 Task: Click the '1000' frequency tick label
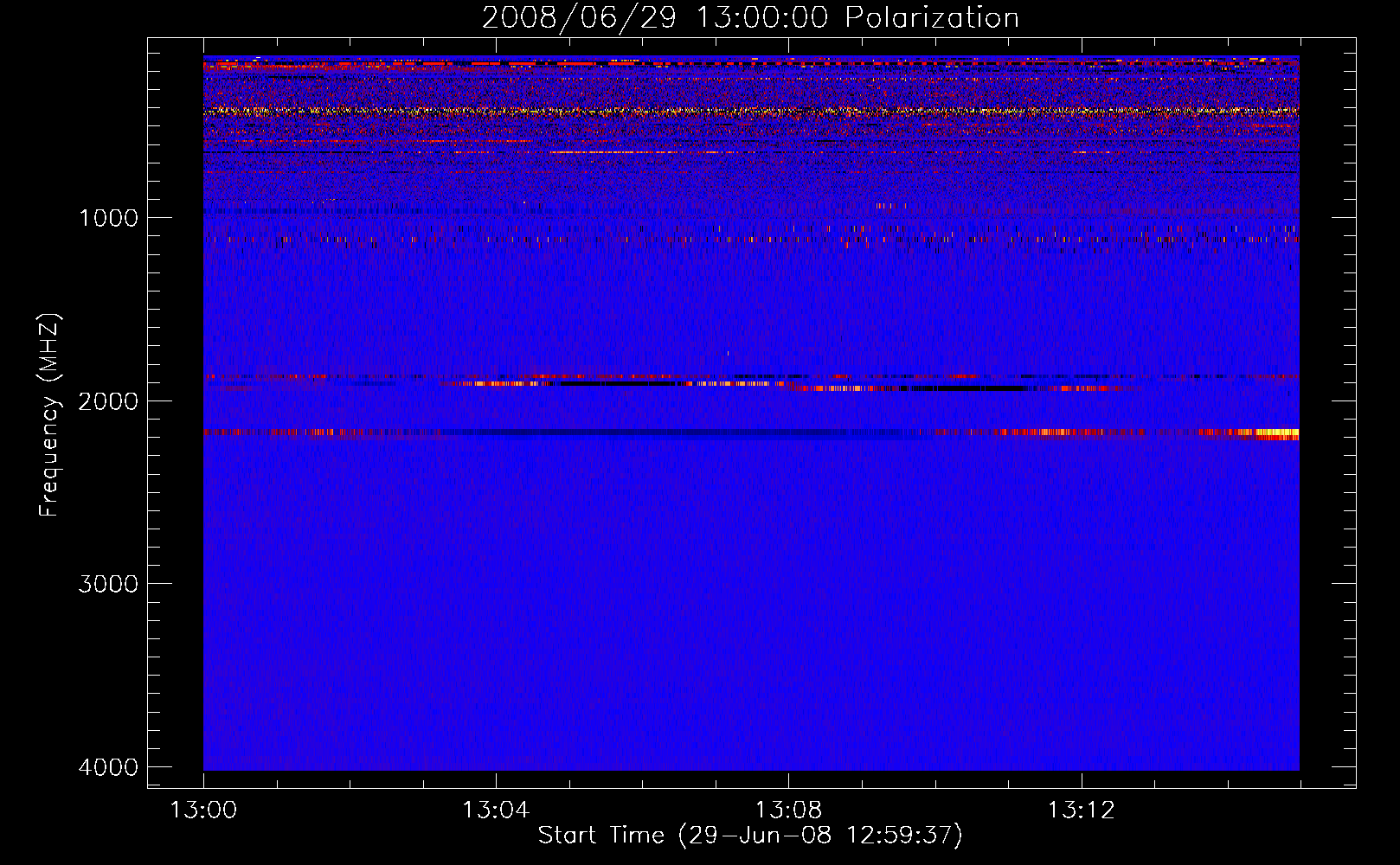108,217
